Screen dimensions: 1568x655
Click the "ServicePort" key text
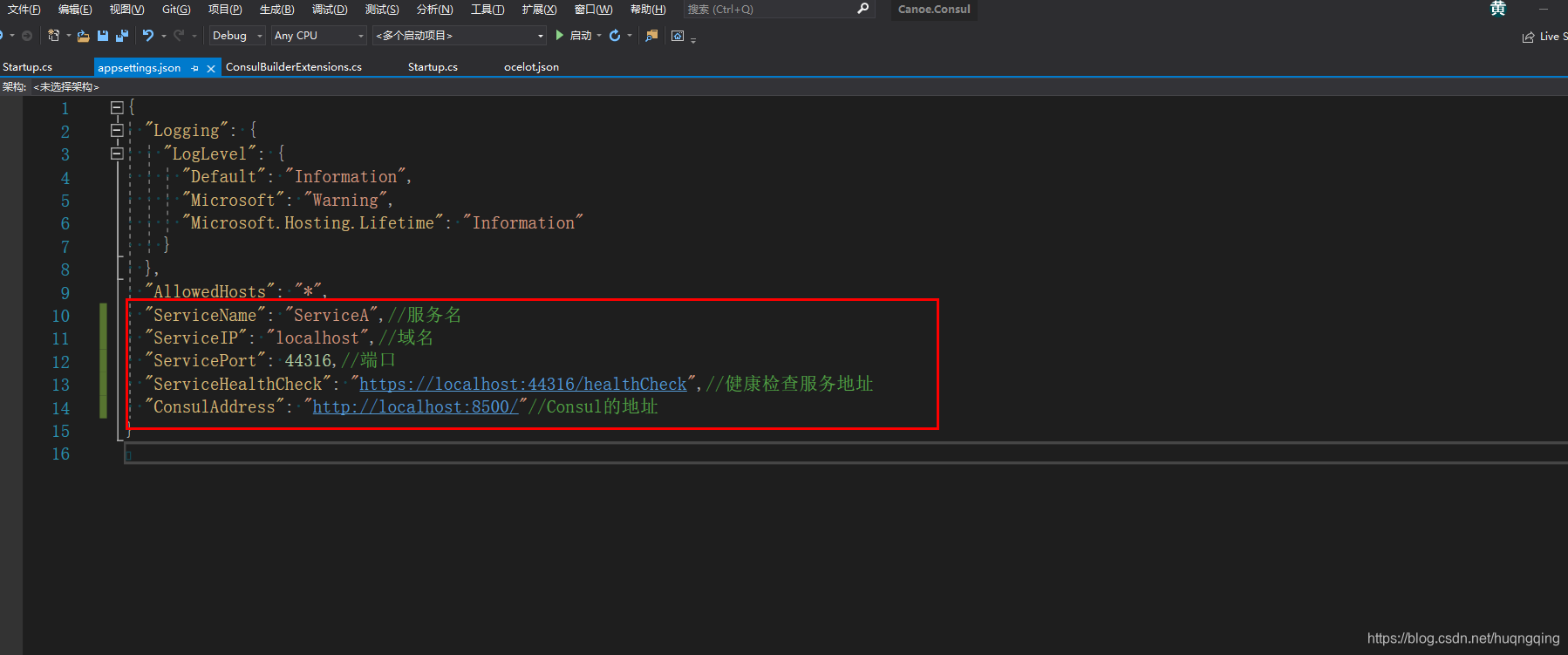click(x=205, y=360)
